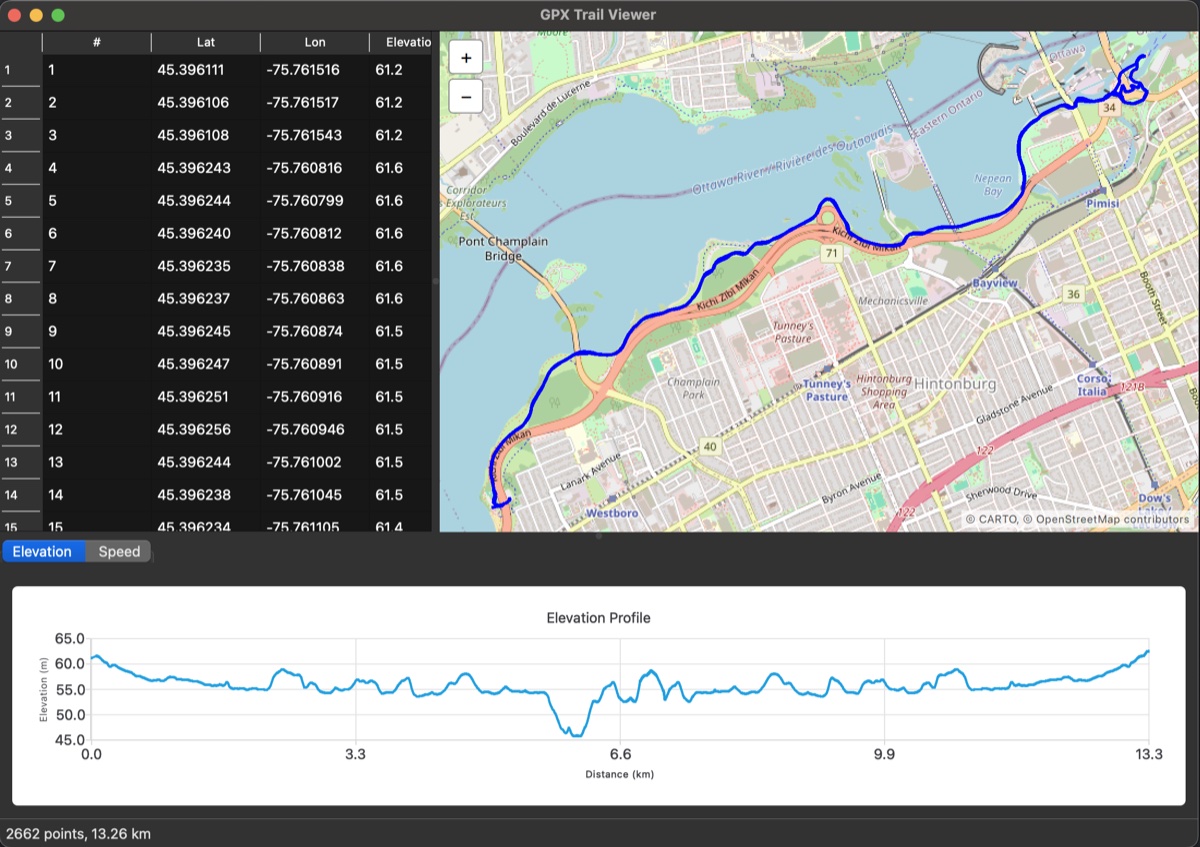Click latitude cell 45.396256
The image size is (1200, 847).
(206, 429)
